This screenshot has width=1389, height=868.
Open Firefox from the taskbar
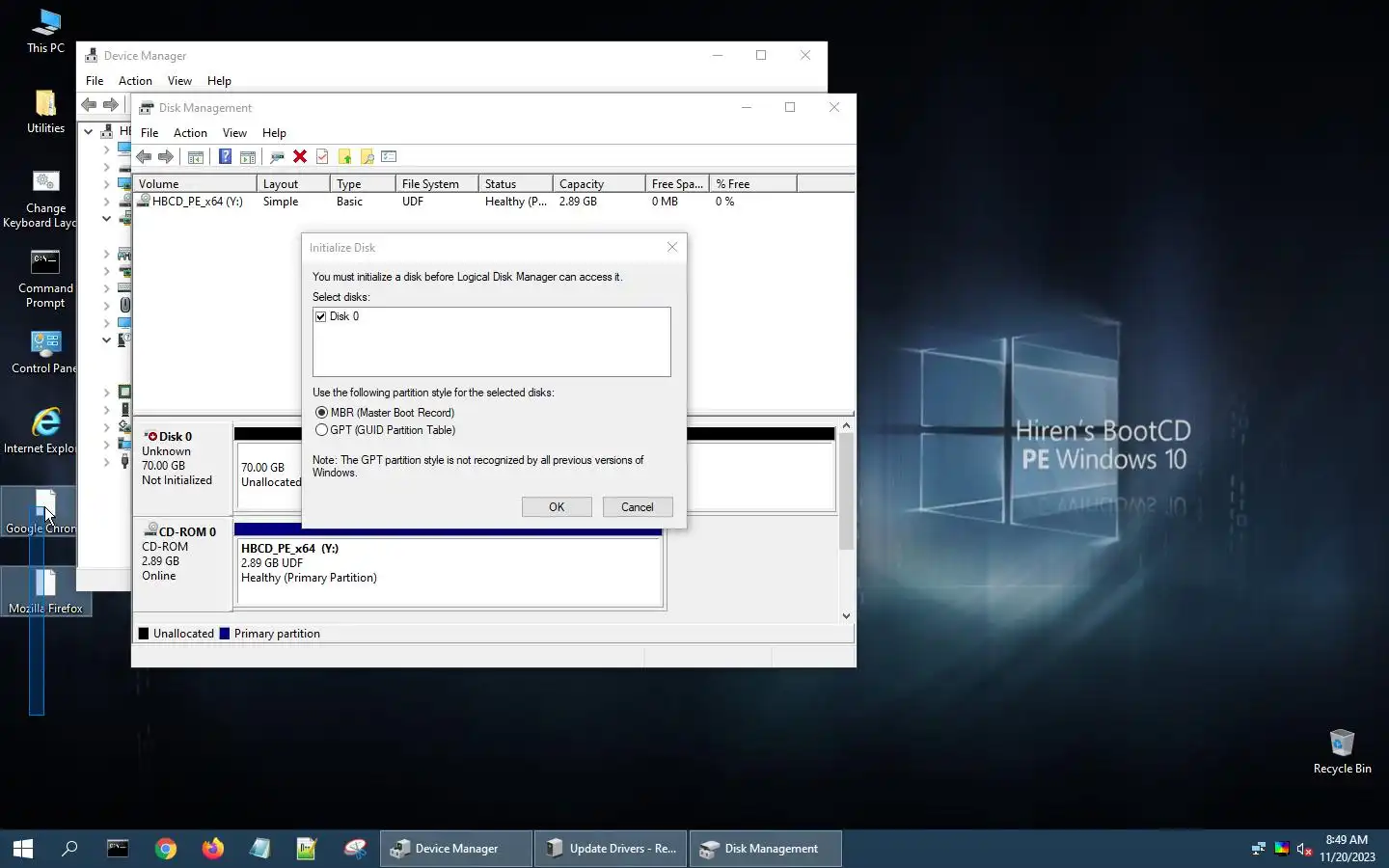click(213, 849)
